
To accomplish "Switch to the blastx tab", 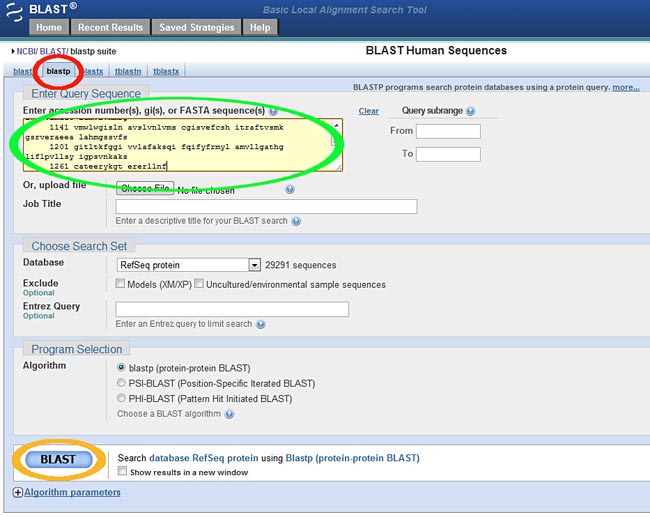I will tap(93, 71).
